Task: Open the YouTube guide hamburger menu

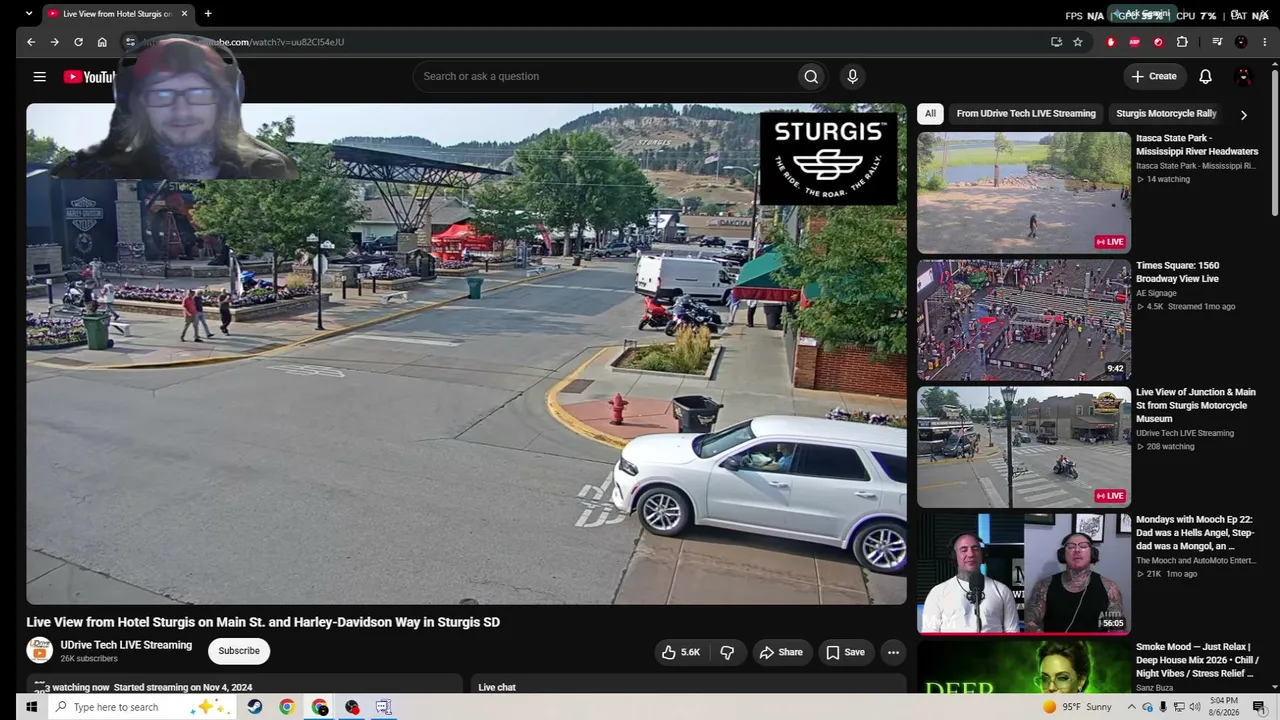Action: pos(40,77)
